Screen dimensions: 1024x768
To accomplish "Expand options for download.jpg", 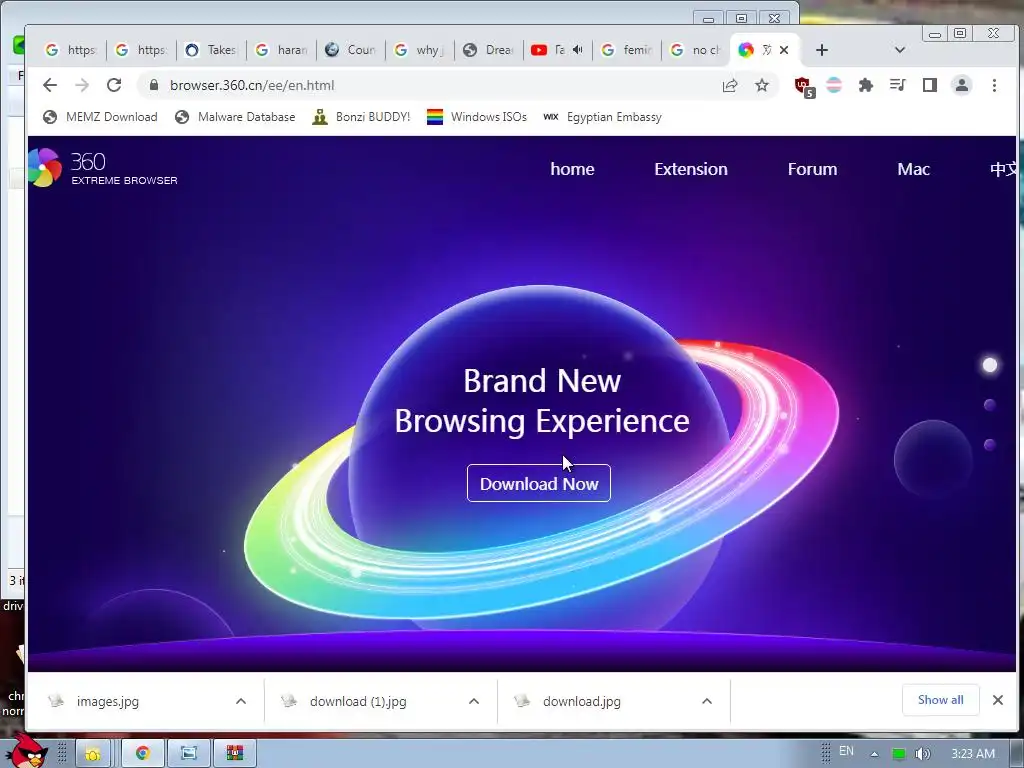I will coord(707,701).
